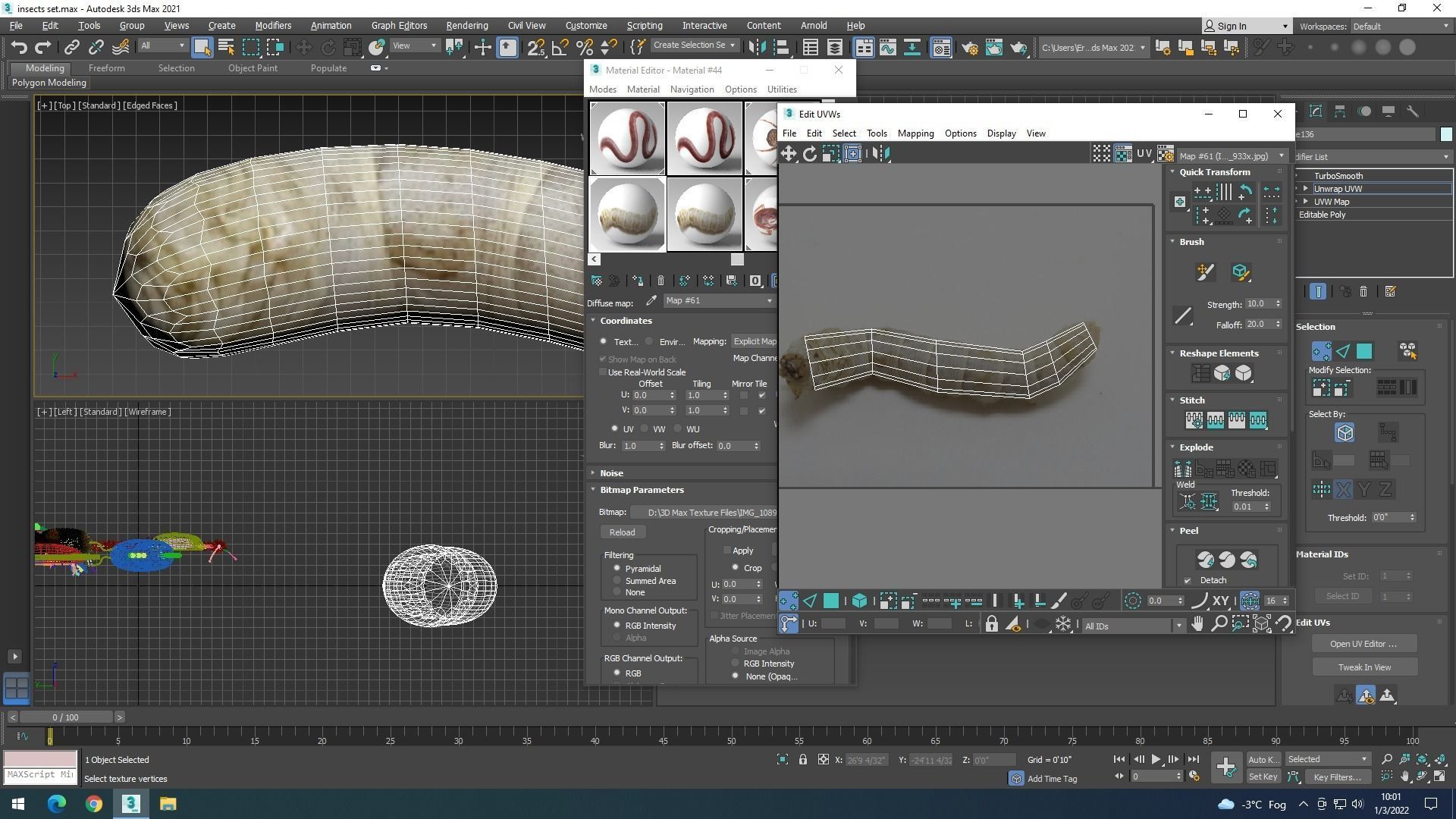Click the Set Keys plus button

1225,767
